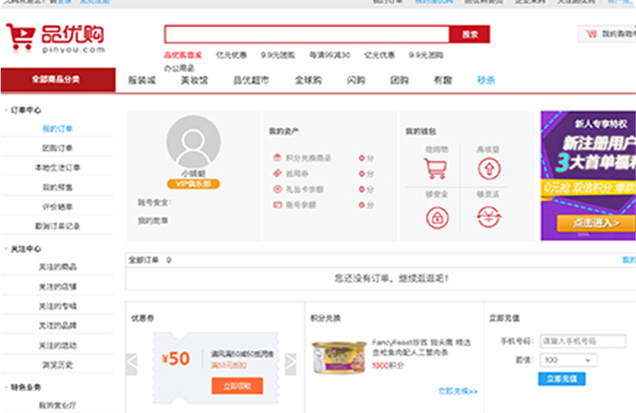Click the search text input box
This screenshot has height=413, width=636.
tap(306, 35)
